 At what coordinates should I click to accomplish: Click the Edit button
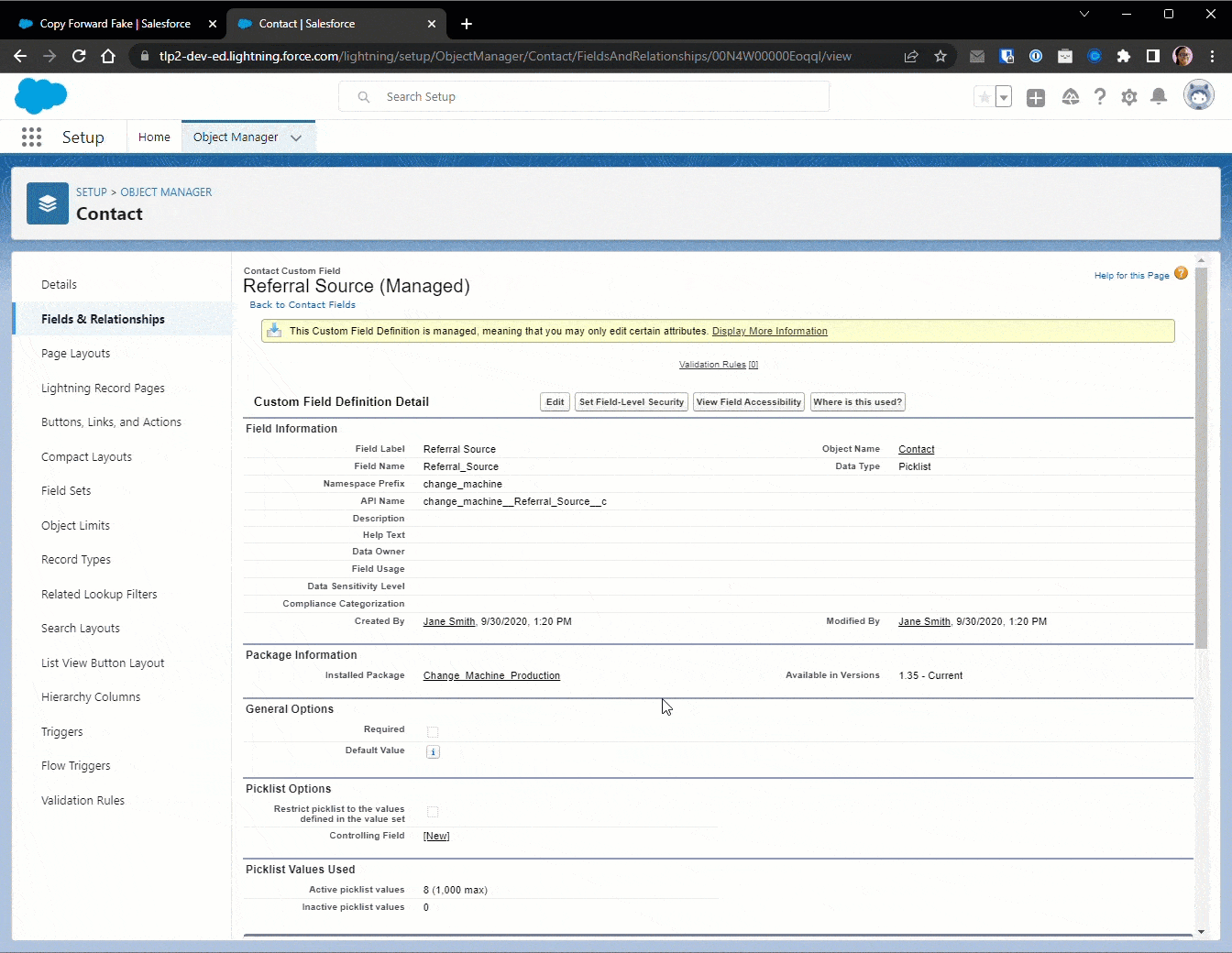pos(555,401)
